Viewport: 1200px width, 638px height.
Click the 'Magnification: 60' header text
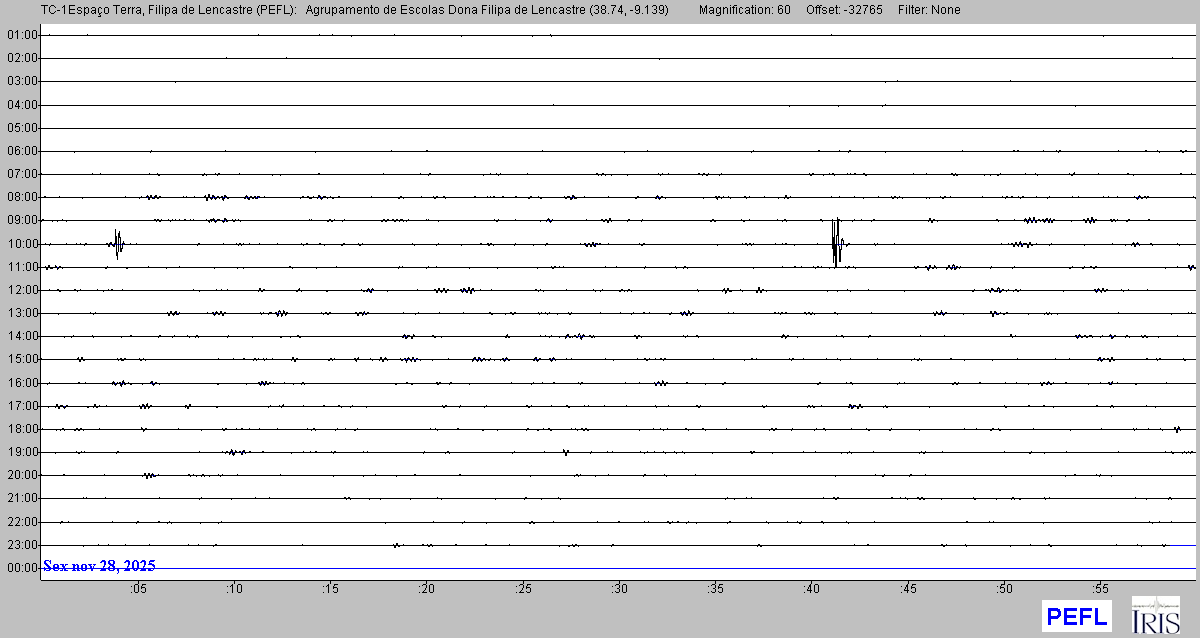point(744,10)
